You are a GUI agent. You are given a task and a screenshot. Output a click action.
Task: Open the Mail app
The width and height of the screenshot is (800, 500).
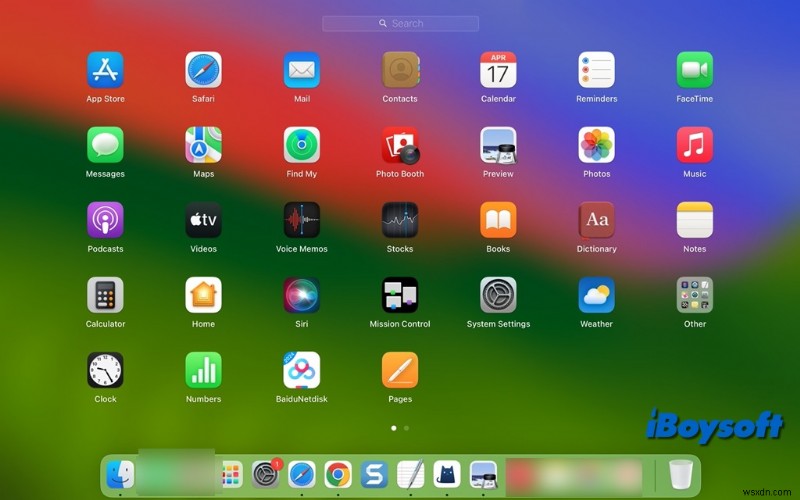(x=302, y=70)
